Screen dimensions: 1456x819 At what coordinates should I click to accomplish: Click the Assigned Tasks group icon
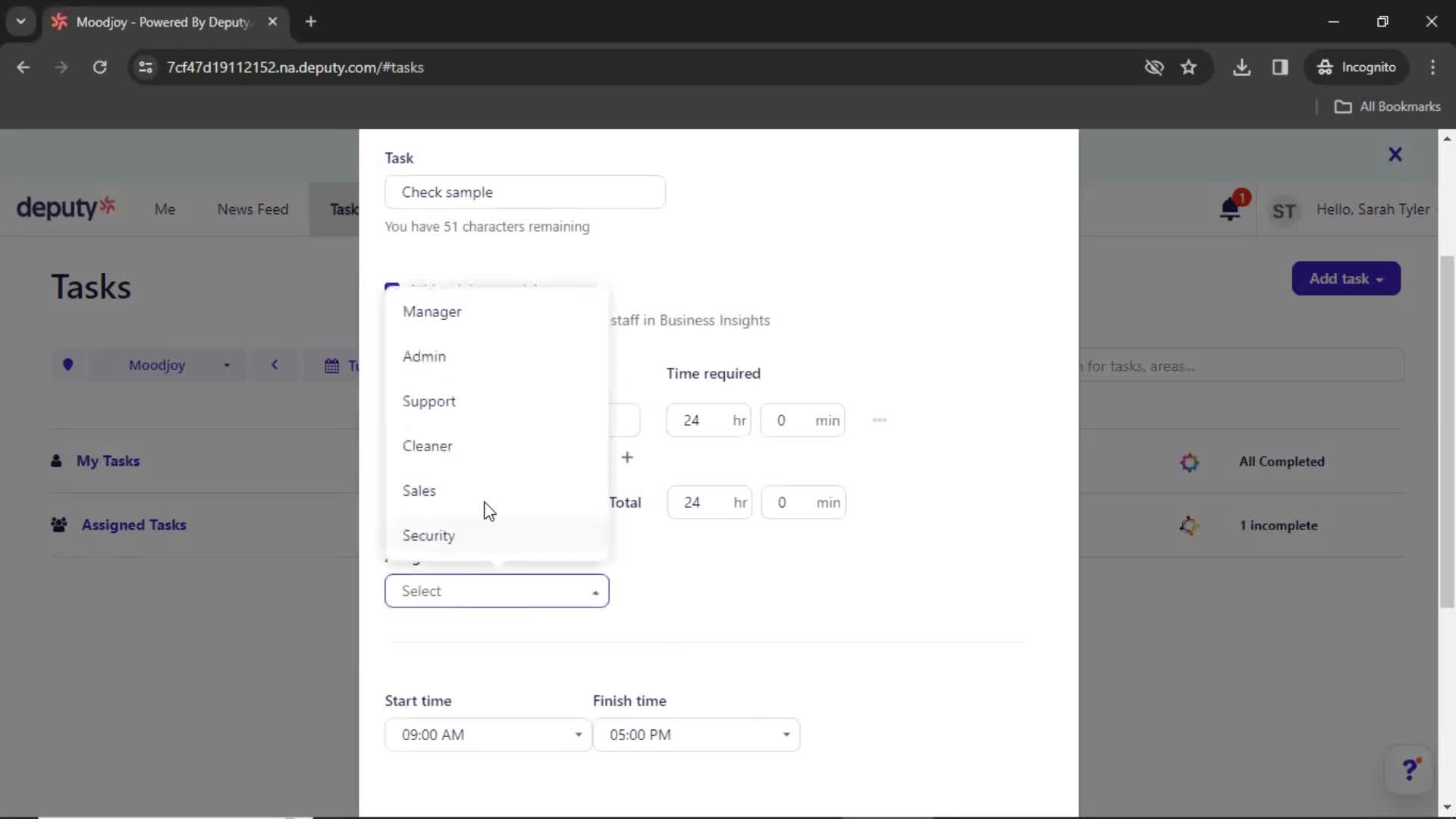(x=58, y=525)
